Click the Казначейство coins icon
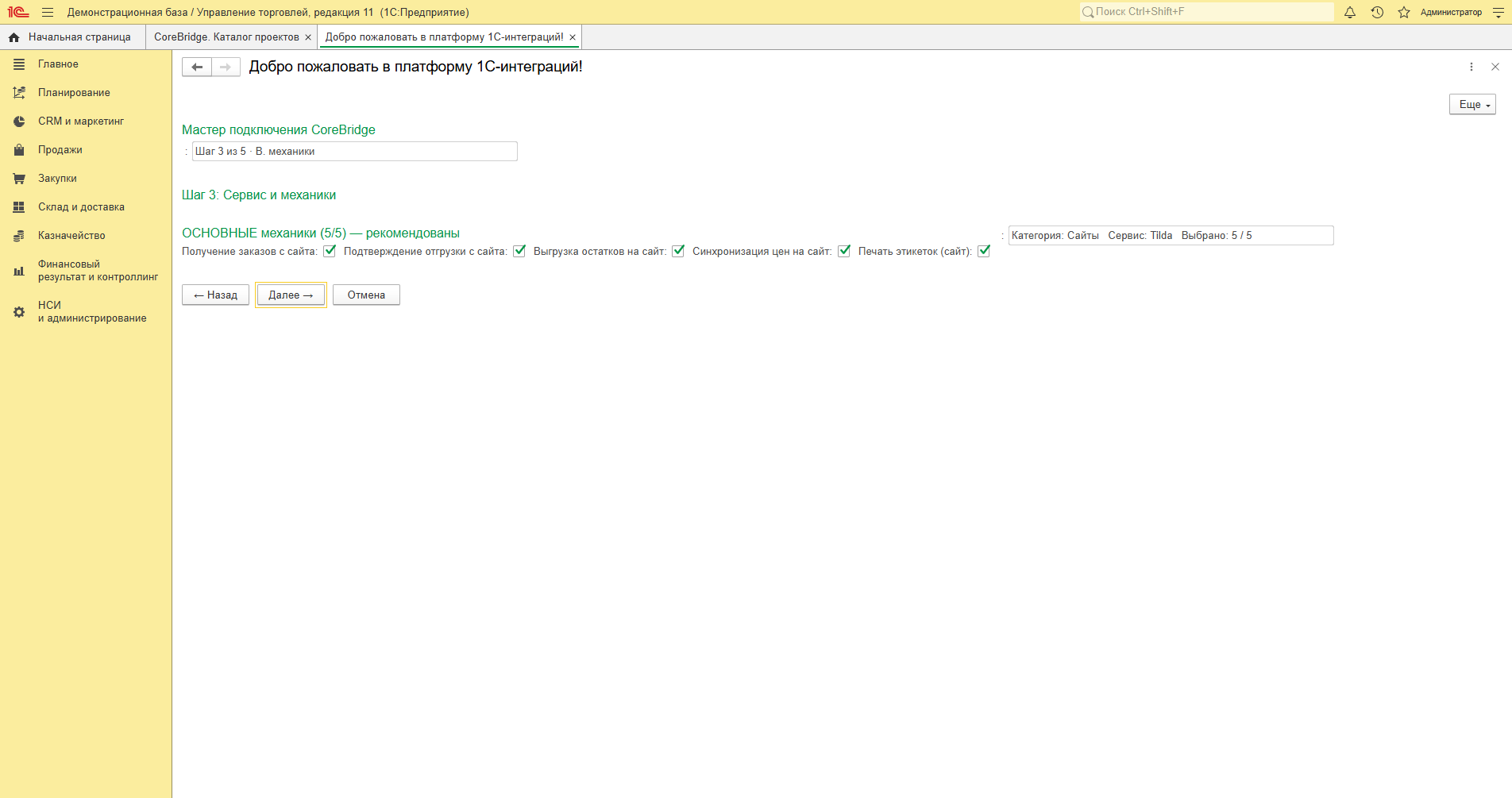This screenshot has height=798, width=1512. 19,236
